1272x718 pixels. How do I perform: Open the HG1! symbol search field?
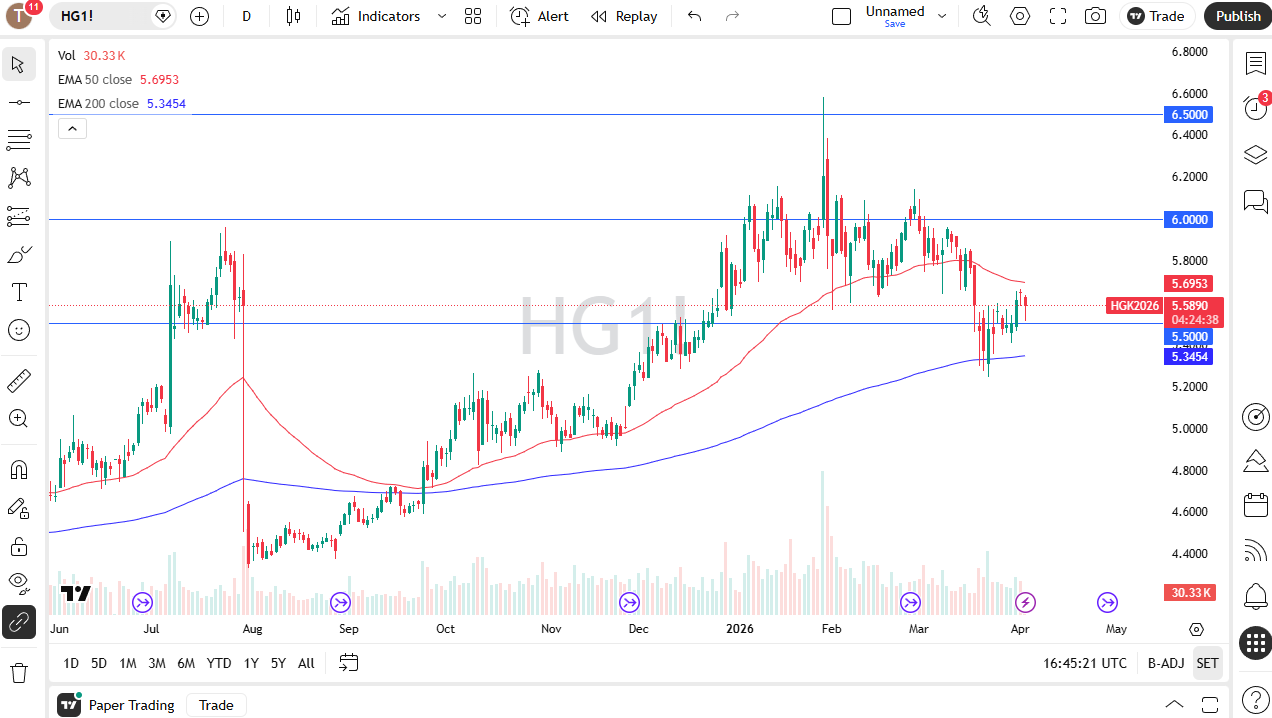(113, 16)
